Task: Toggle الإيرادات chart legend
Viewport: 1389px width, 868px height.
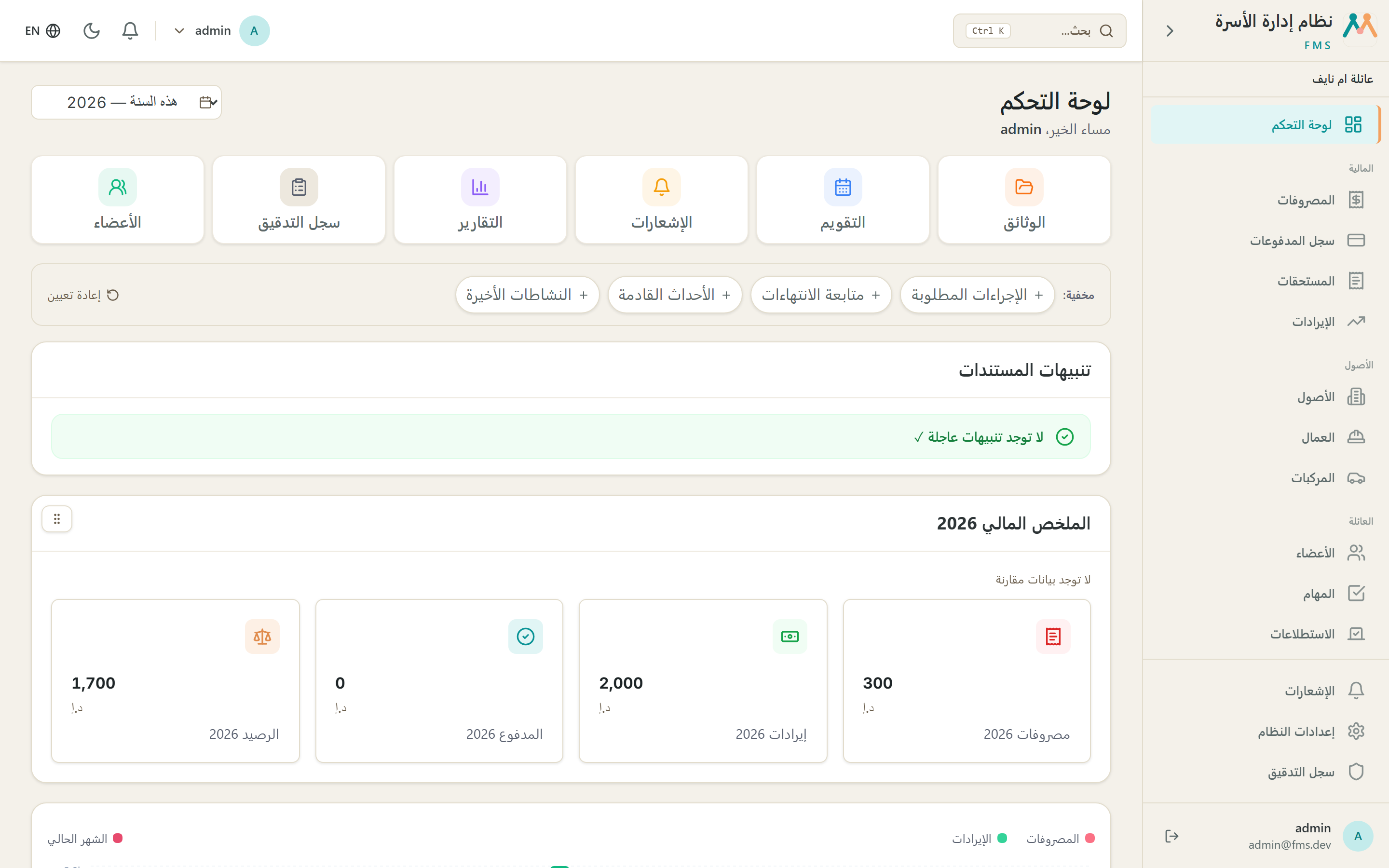Action: click(x=980, y=839)
